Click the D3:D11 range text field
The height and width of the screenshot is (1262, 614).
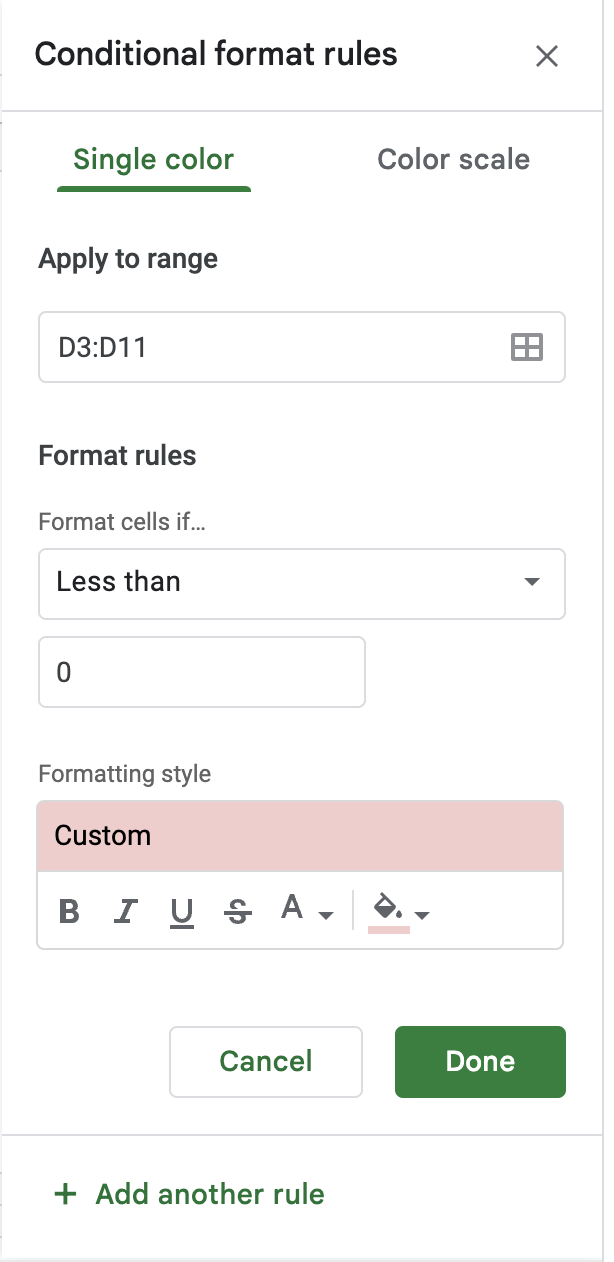pos(270,347)
